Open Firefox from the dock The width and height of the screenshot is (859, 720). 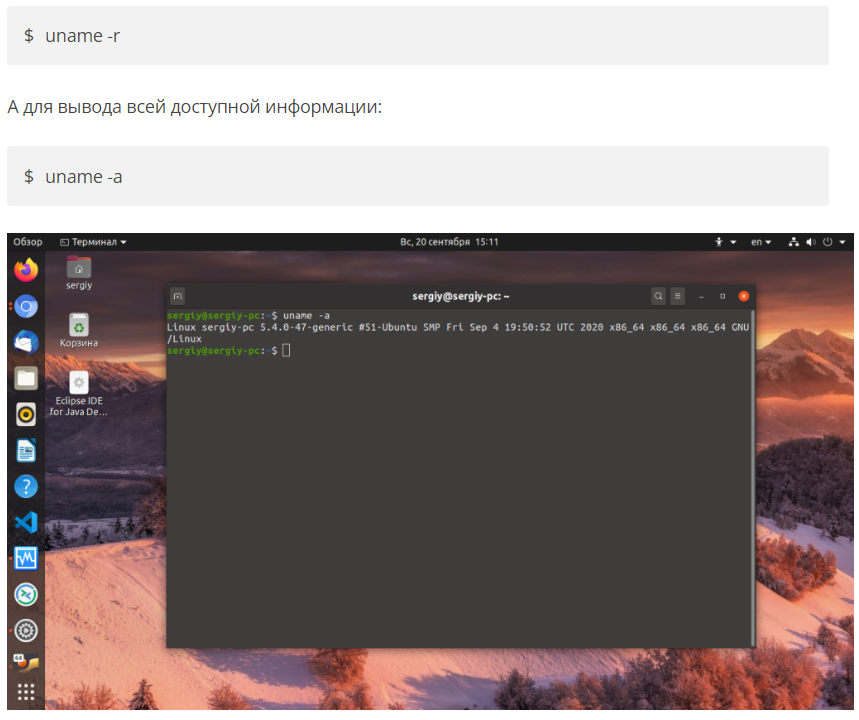(x=26, y=270)
